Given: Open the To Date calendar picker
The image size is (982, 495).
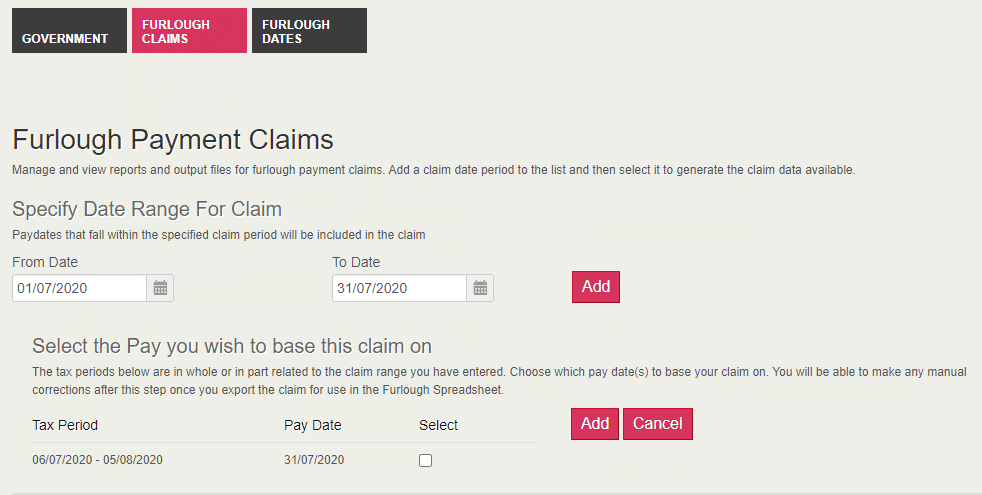Looking at the screenshot, I should [481, 288].
